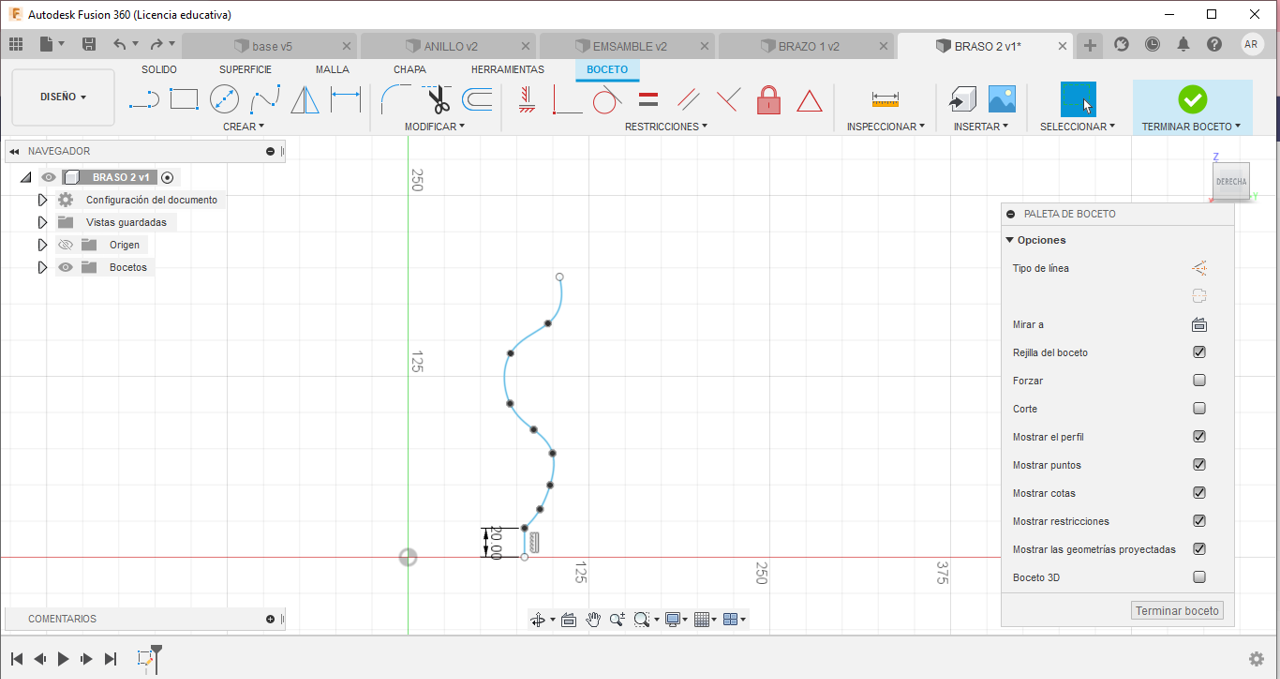This screenshot has height=679, width=1280.
Task: Toggle Mostrar cotas checkbox
Action: point(1199,492)
